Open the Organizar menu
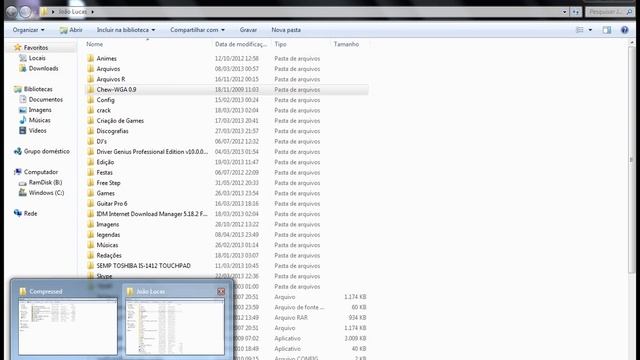 pyautogui.click(x=28, y=30)
